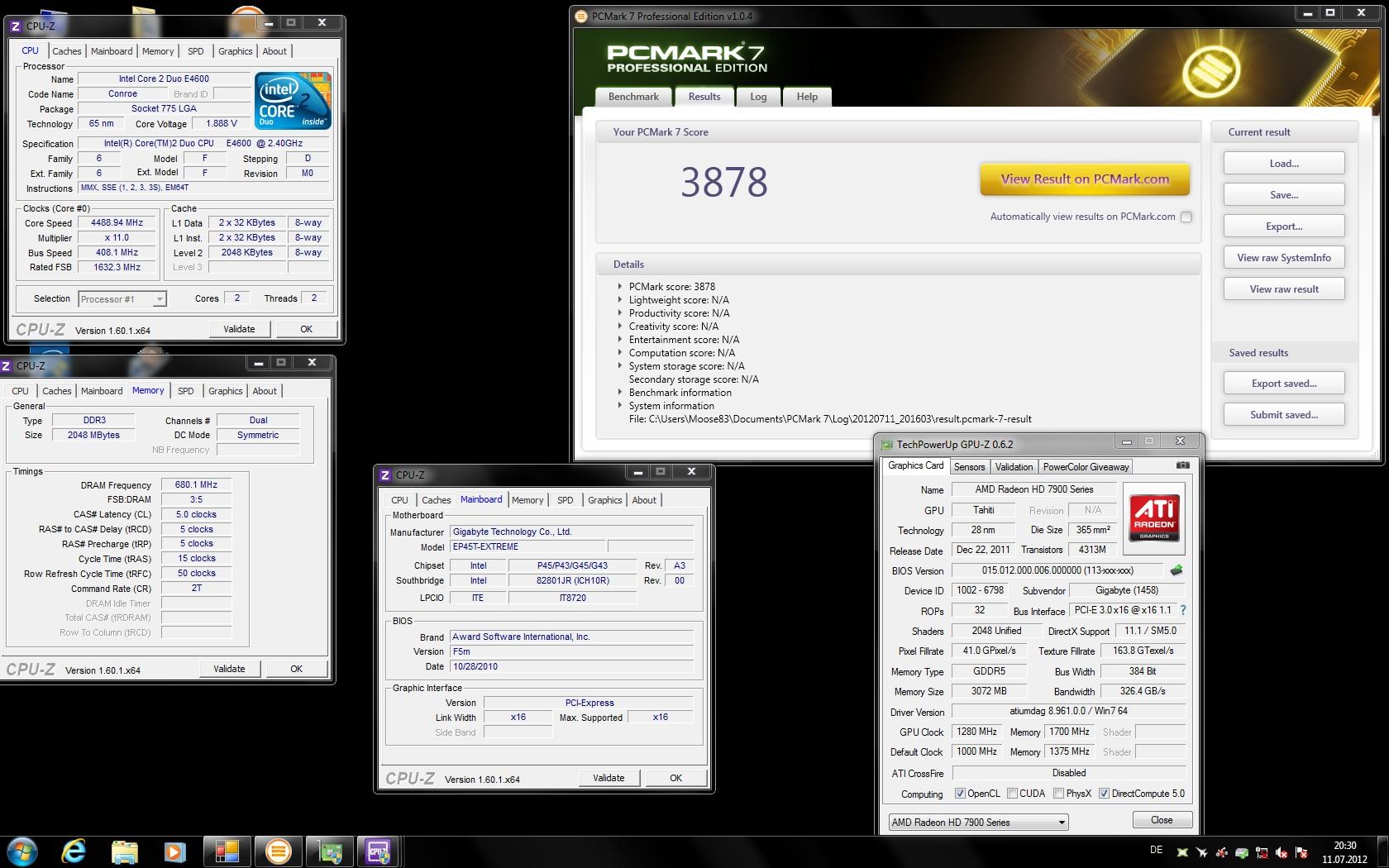
Task: Toggle the DirectCompute 5.0 checkbox
Action: tap(1104, 794)
